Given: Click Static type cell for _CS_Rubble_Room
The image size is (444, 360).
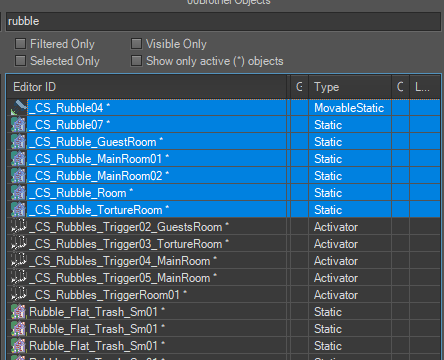Looking at the screenshot, I should coord(350,193).
